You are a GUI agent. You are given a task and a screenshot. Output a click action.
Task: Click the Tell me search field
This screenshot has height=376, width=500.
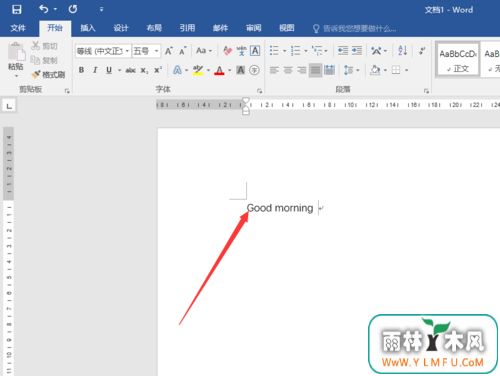[354, 28]
